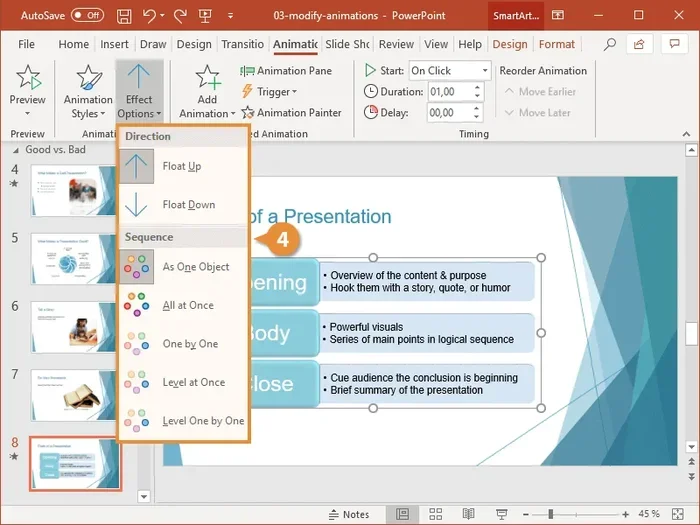Open Add Animation dropdown
This screenshot has width=700, height=525.
[207, 92]
